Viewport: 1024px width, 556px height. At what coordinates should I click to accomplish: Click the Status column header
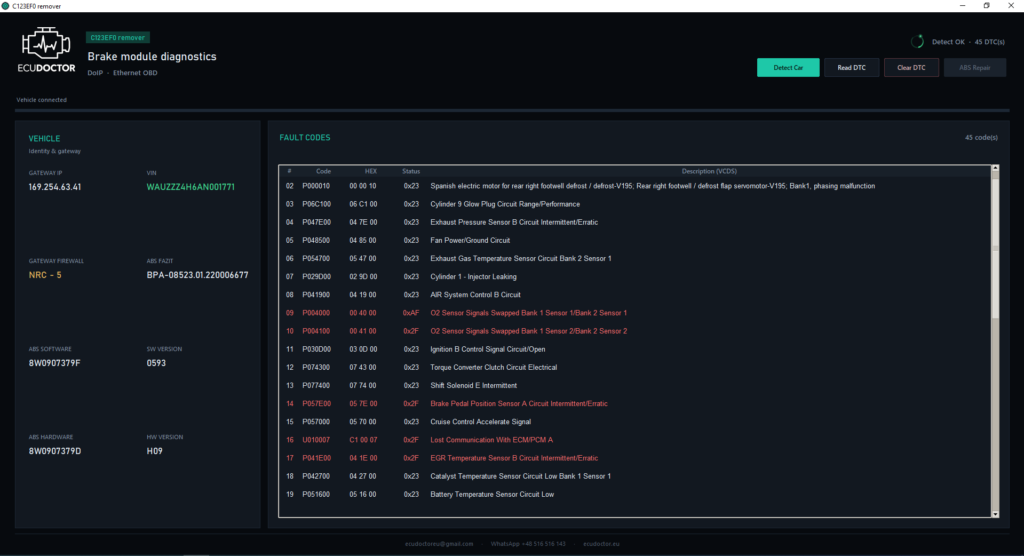point(411,171)
